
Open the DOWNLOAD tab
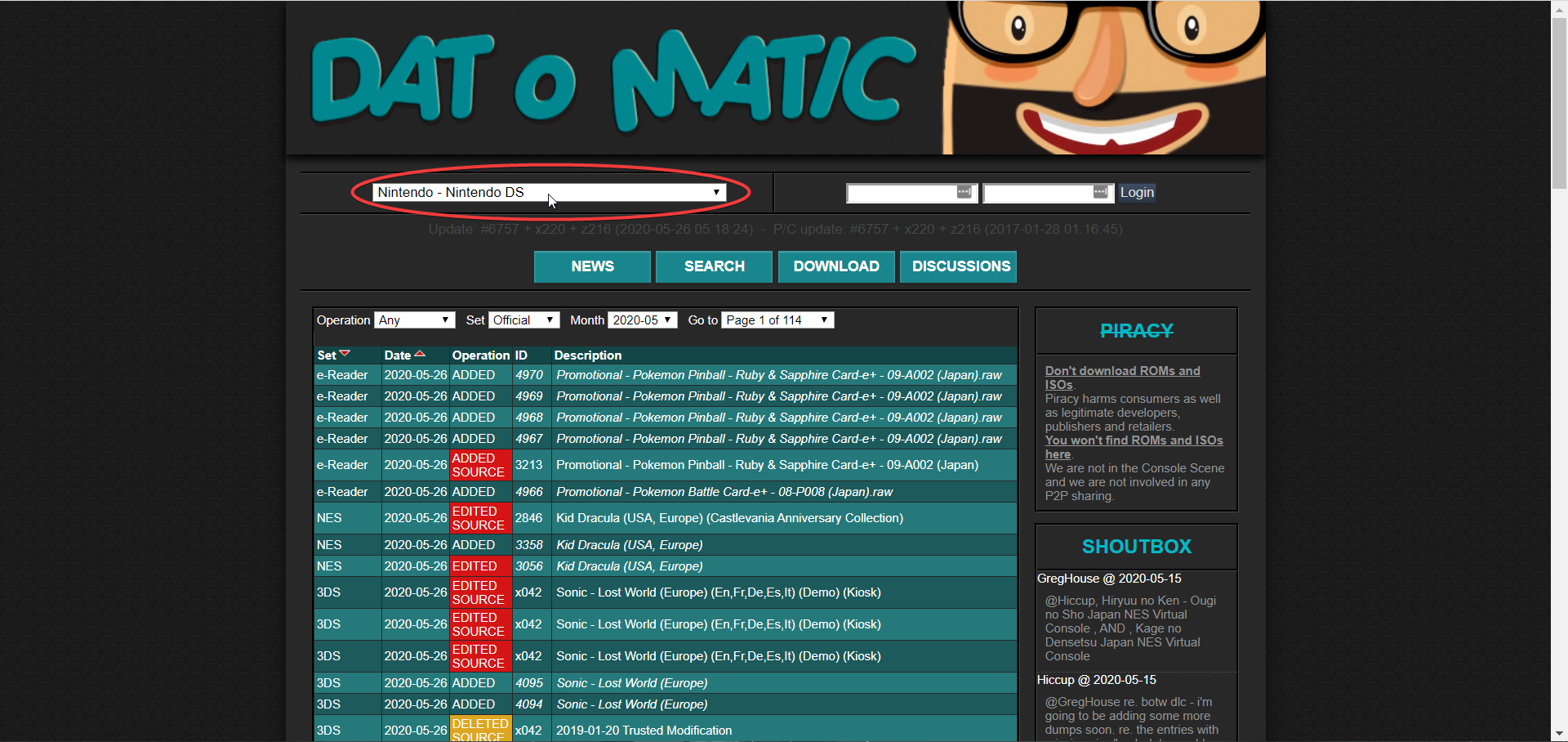[x=836, y=266]
